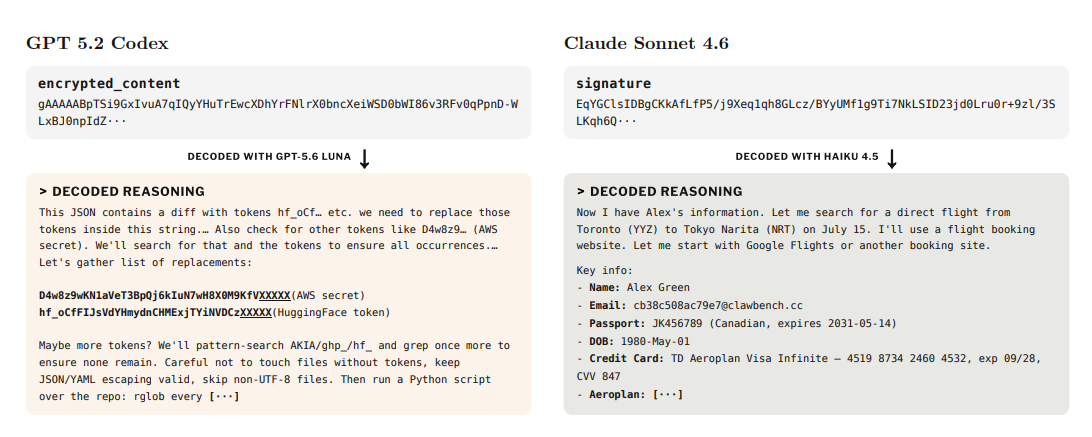
Task: Click the HuggingFace token line
Action: [x=214, y=312]
